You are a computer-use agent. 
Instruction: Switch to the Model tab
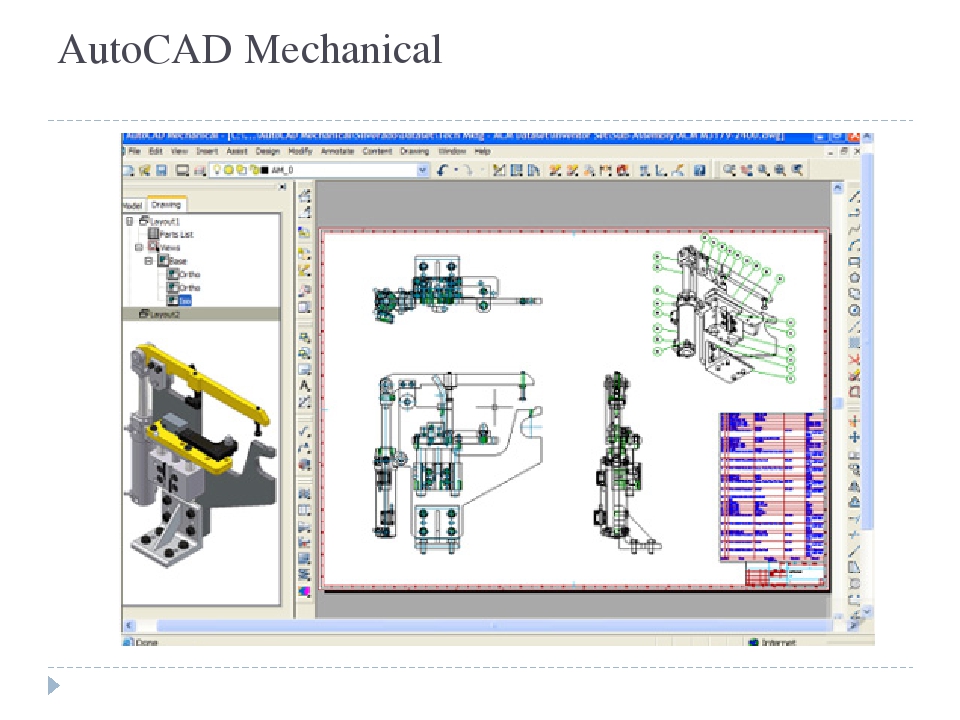pos(132,205)
